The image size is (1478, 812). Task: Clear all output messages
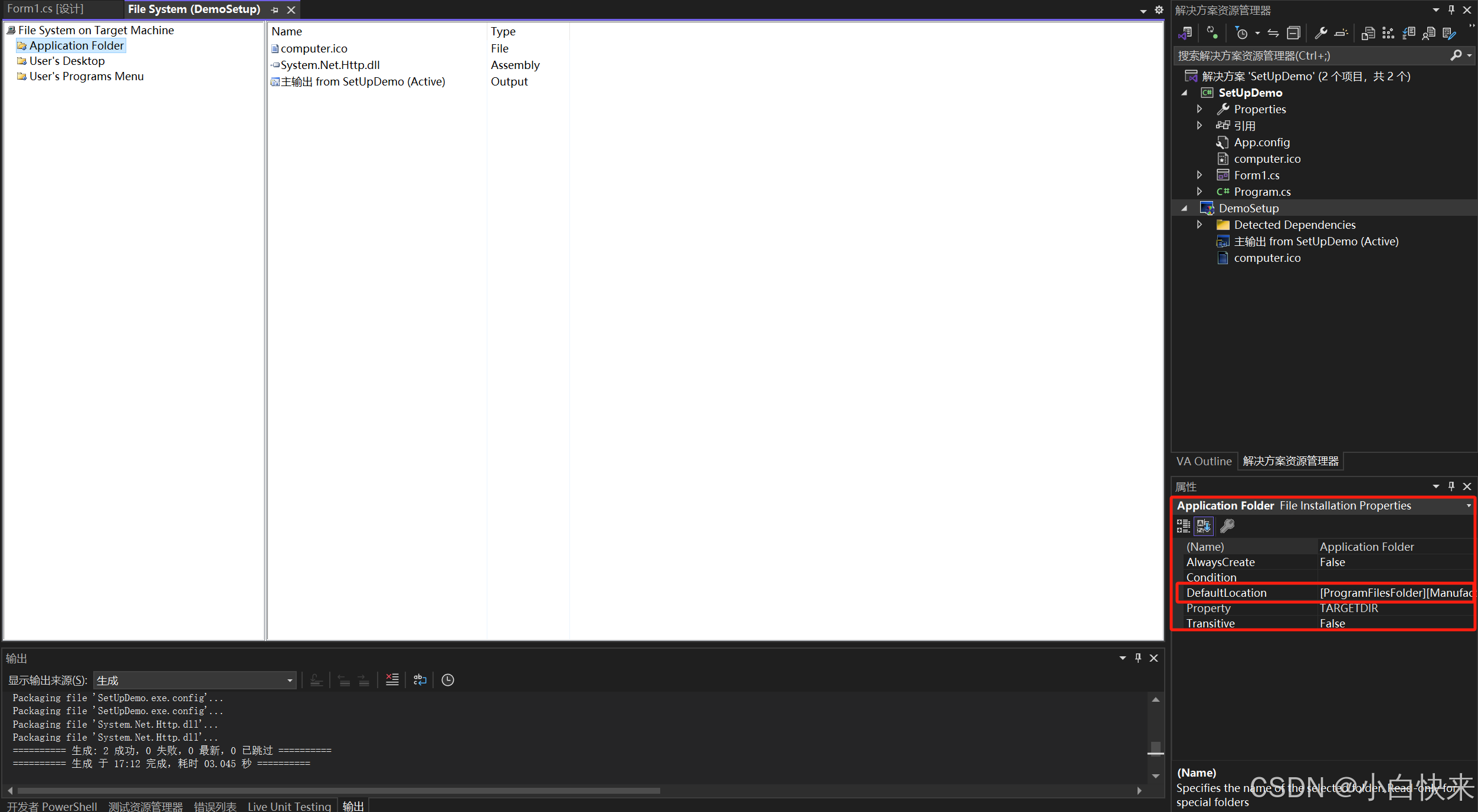tap(392, 680)
